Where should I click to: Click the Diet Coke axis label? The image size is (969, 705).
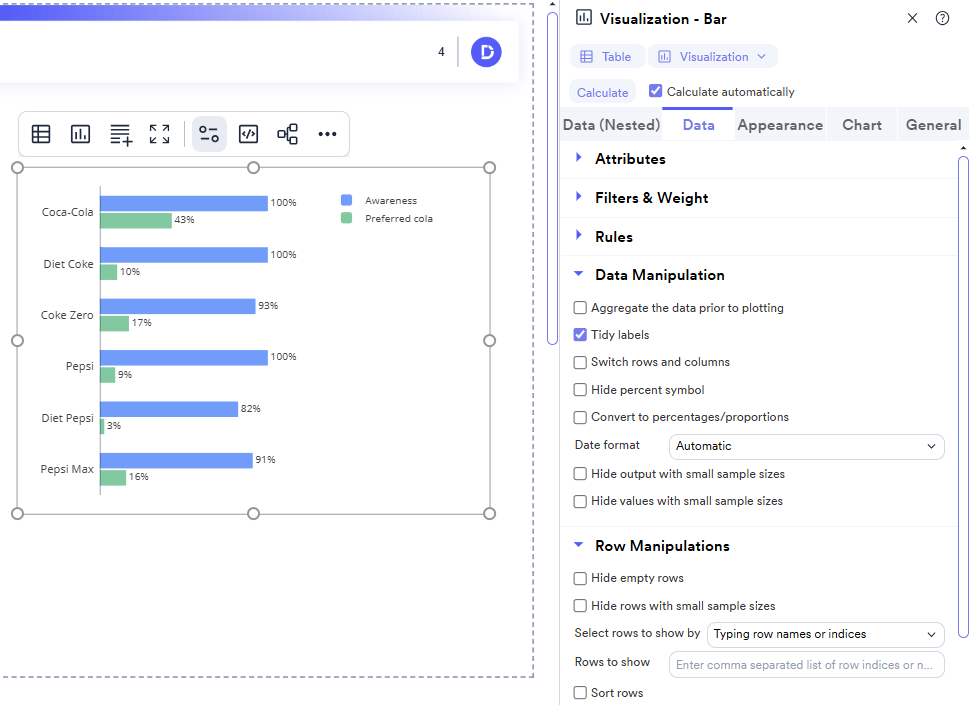click(68, 264)
